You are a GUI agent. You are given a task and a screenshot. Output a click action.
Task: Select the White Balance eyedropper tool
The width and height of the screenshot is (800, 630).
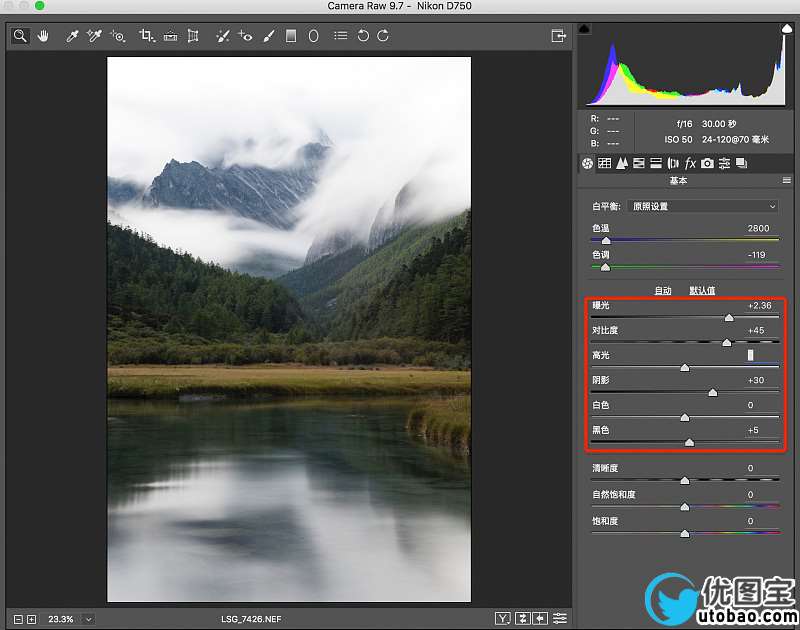[72, 36]
